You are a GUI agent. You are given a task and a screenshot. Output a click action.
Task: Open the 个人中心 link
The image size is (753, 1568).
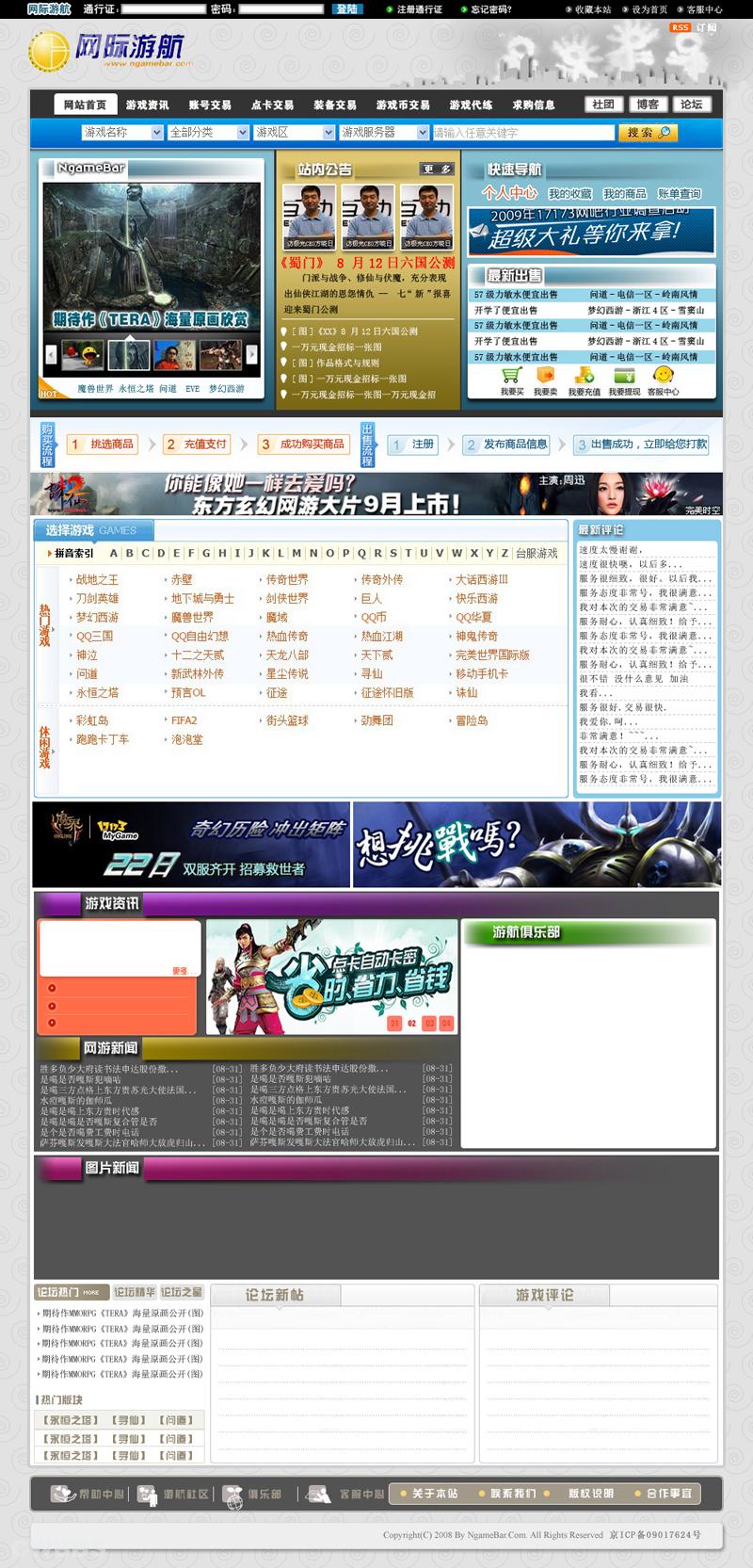[509, 193]
